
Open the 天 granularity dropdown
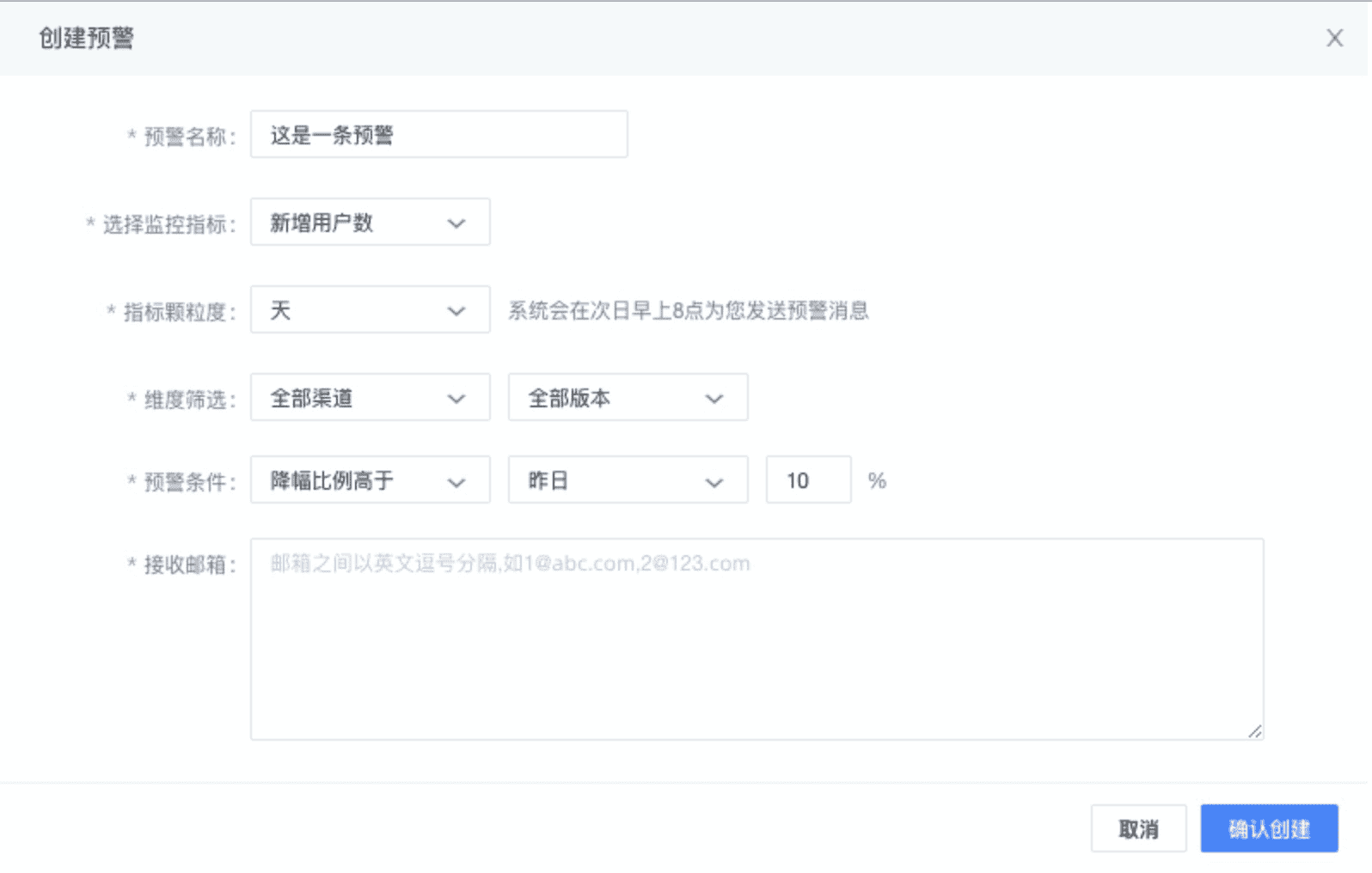370,309
